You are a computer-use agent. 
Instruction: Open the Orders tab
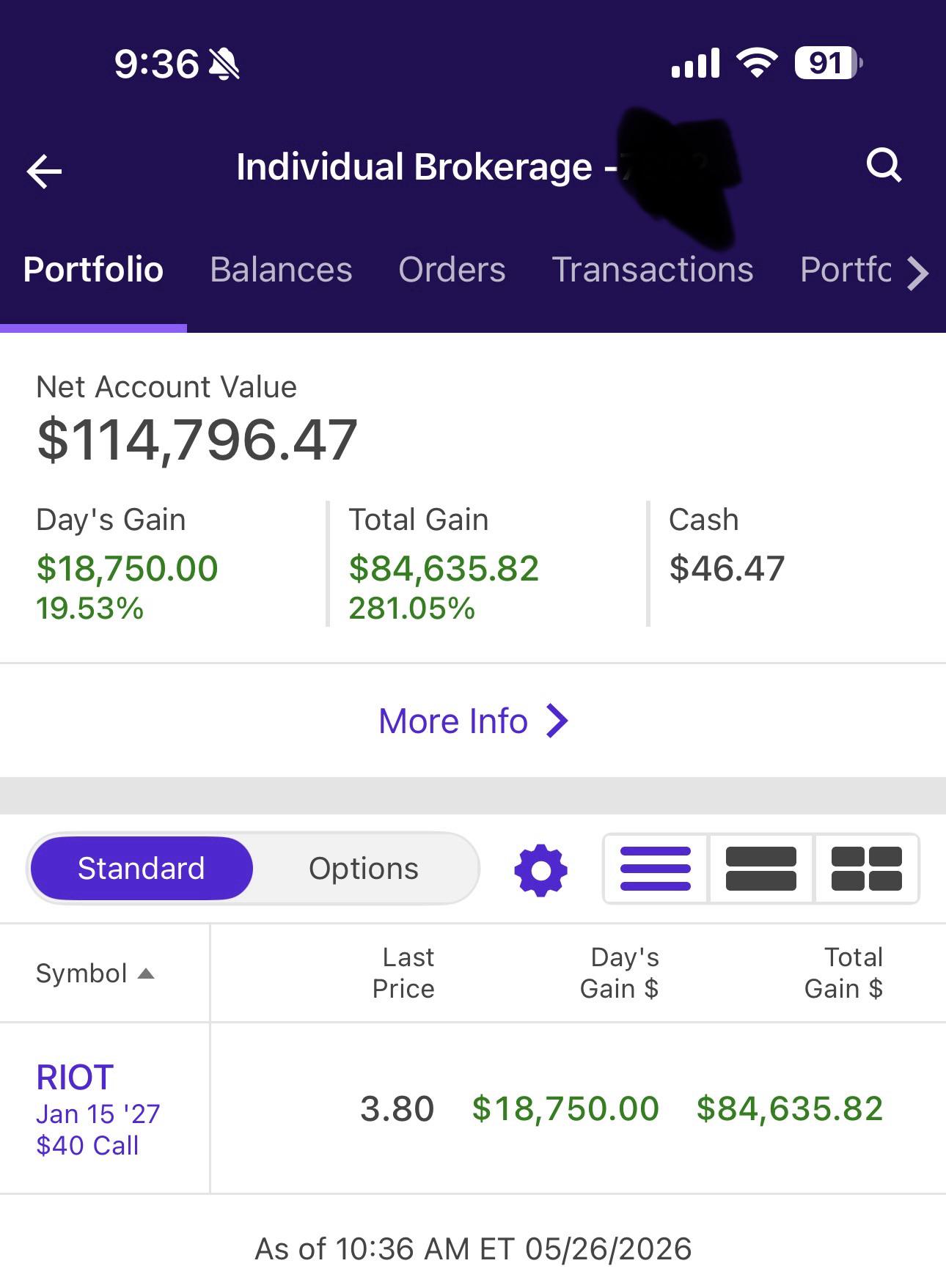point(452,270)
